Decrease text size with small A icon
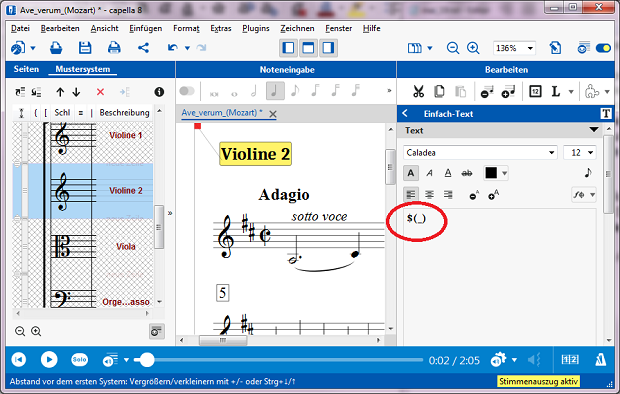This screenshot has height=394, width=620. click(x=474, y=195)
